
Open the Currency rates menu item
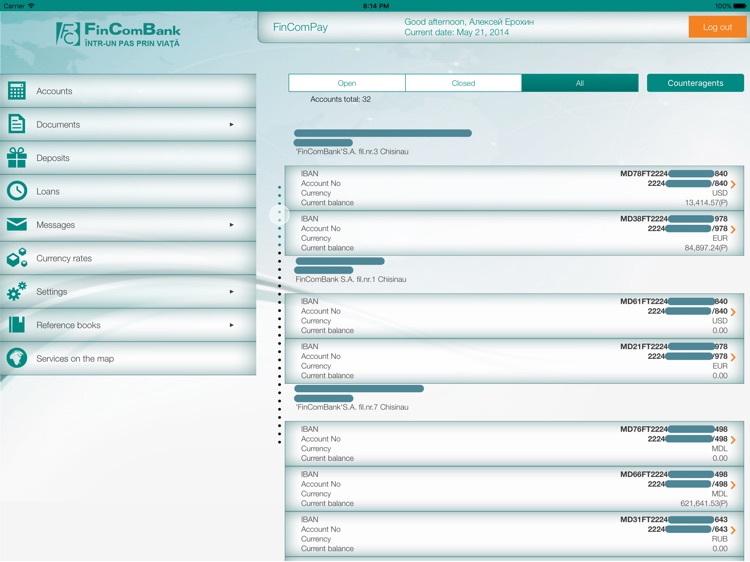tap(128, 258)
